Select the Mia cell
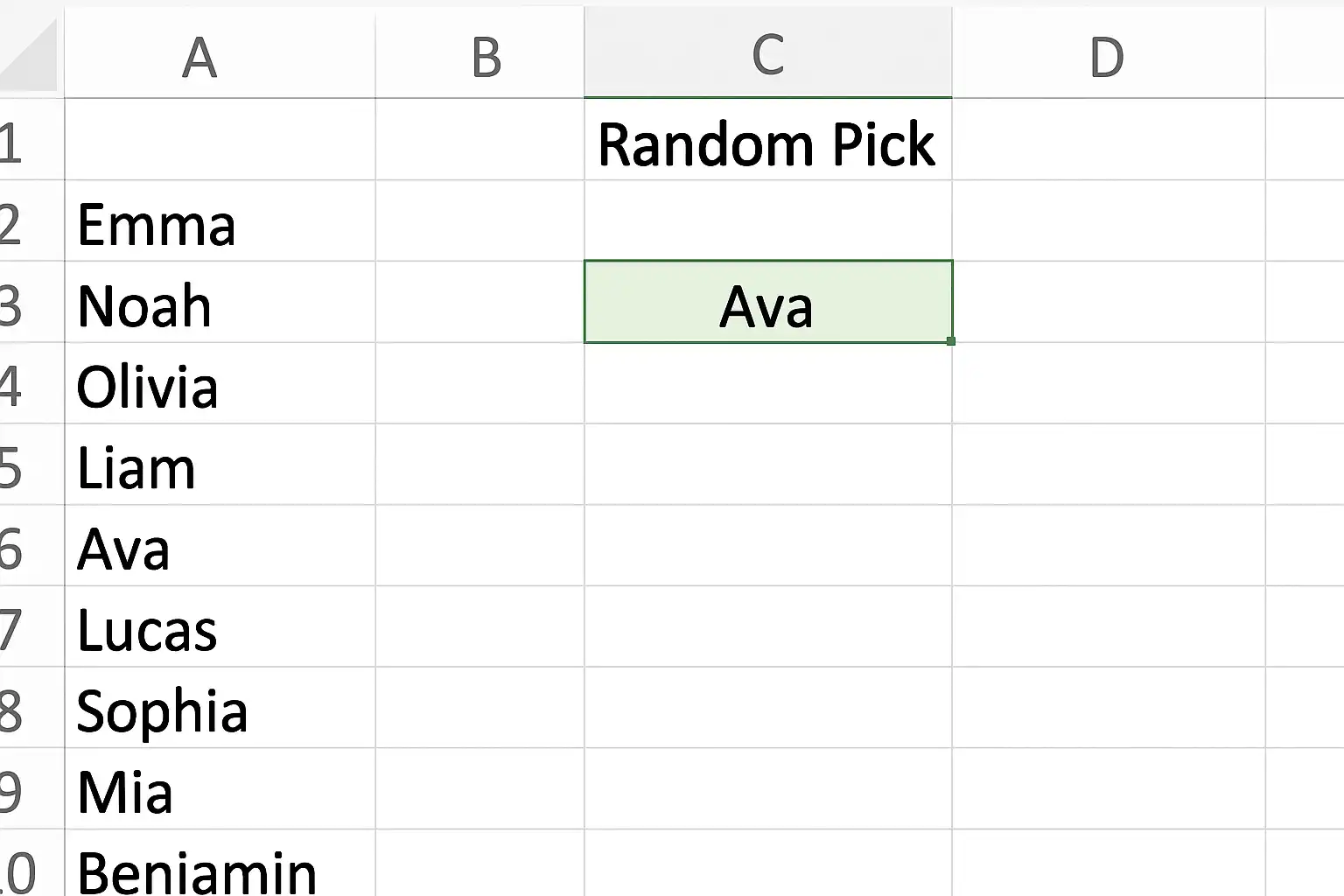This screenshot has width=1344, height=896. 220,789
